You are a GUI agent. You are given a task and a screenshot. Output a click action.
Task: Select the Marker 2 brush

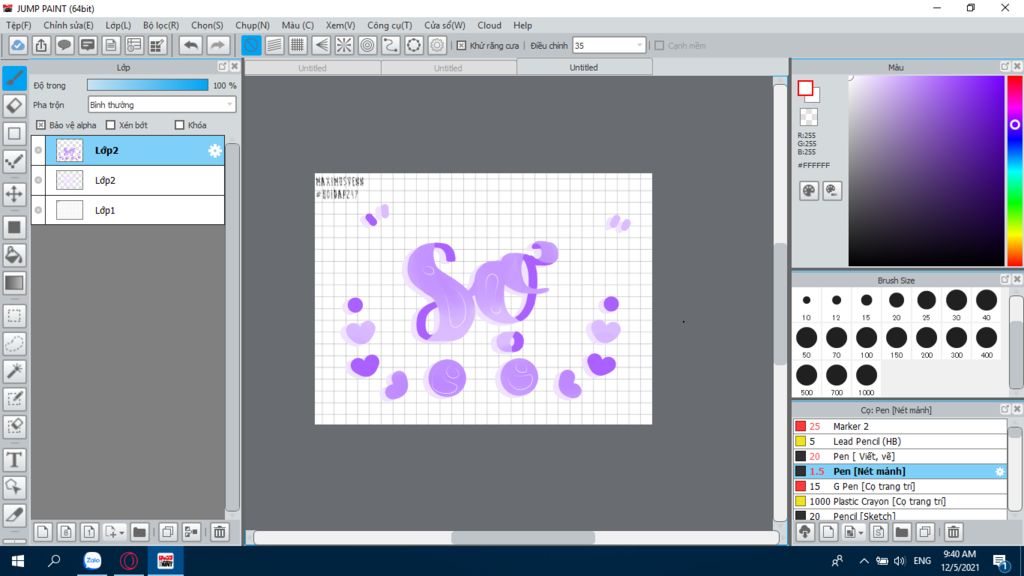(x=900, y=426)
